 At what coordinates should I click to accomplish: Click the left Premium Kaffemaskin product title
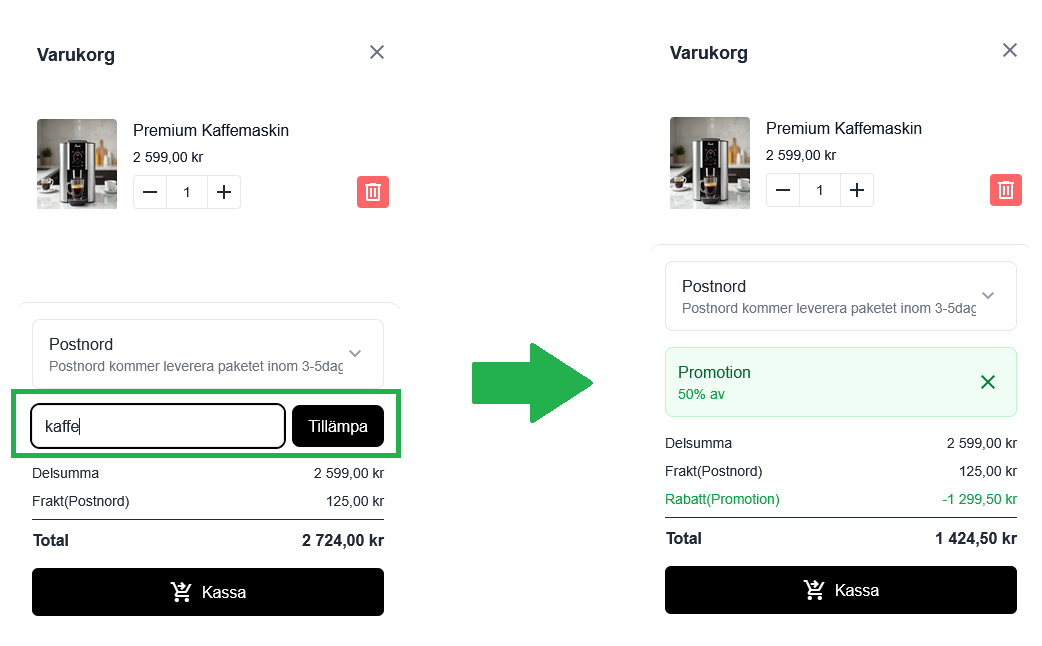(211, 130)
